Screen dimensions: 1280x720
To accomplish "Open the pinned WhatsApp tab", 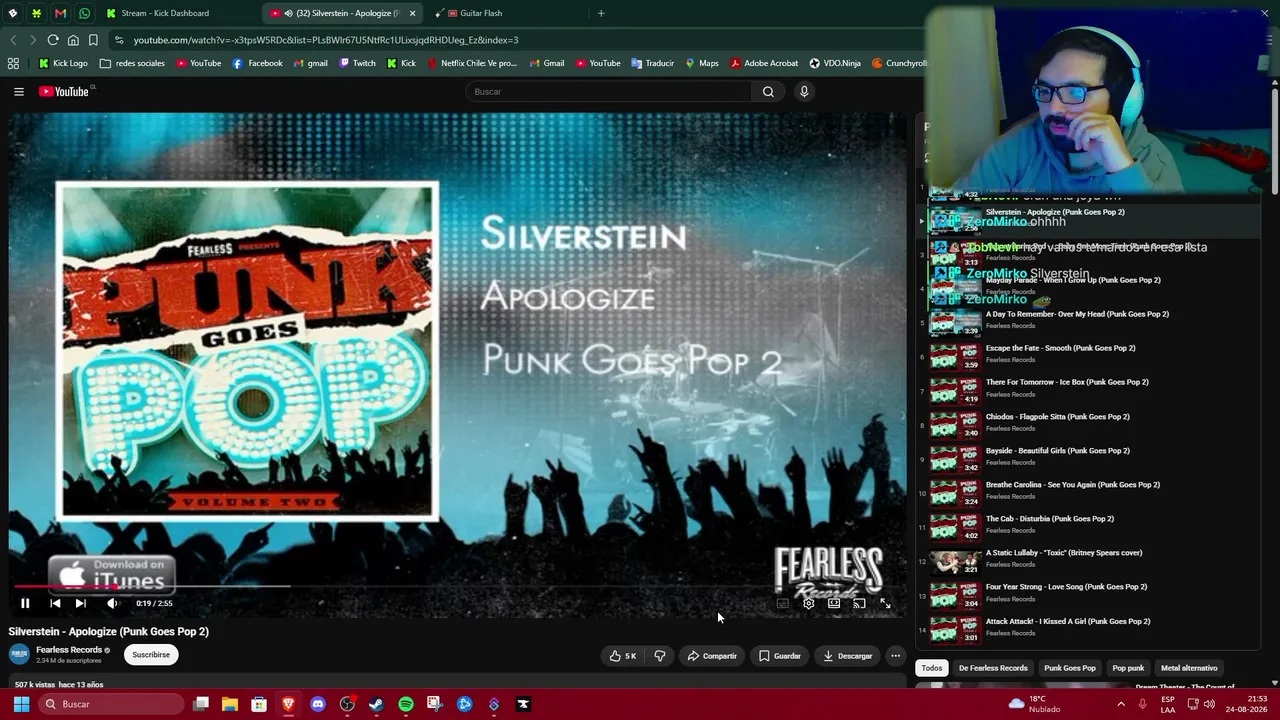I will (84, 13).
